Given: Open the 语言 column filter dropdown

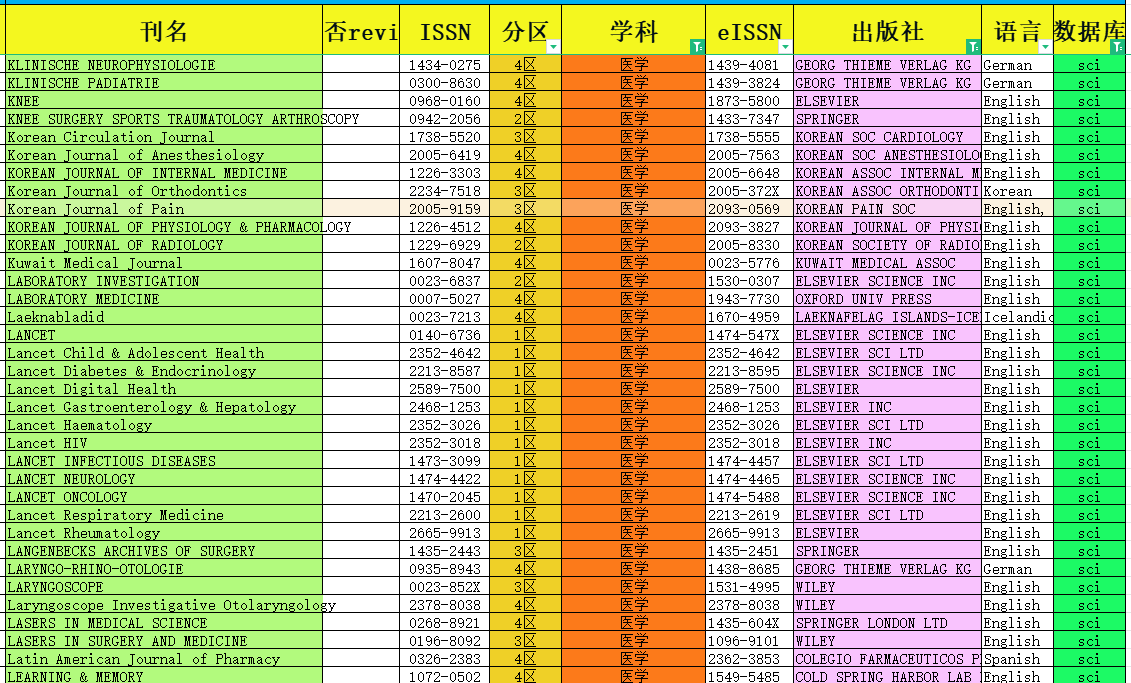Looking at the screenshot, I should tap(1045, 47).
